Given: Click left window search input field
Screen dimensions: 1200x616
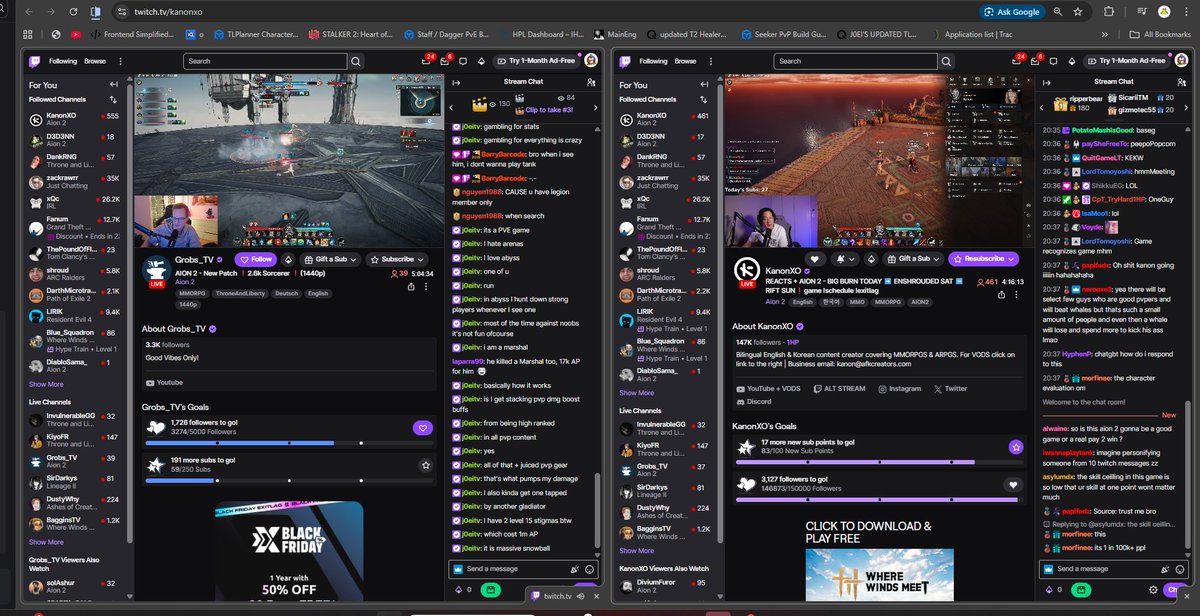Looking at the screenshot, I should click(266, 61).
